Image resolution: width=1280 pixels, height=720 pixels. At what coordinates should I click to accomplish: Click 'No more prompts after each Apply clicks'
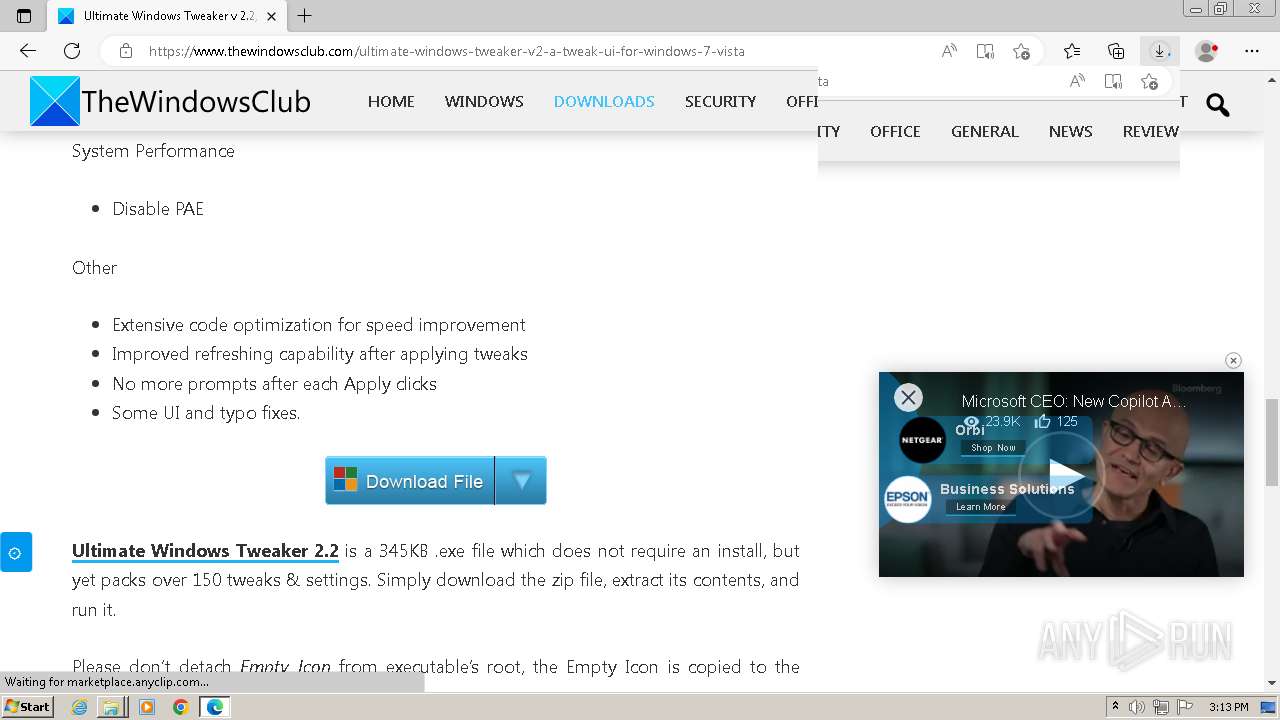pos(274,384)
